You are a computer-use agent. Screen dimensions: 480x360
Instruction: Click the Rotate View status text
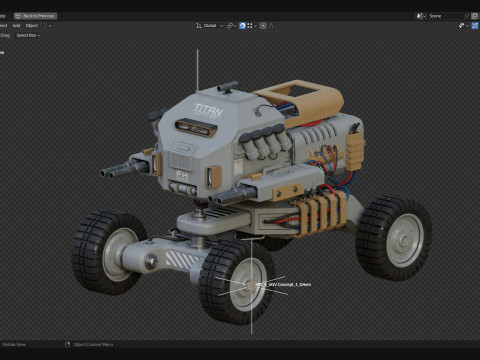(x=14, y=345)
